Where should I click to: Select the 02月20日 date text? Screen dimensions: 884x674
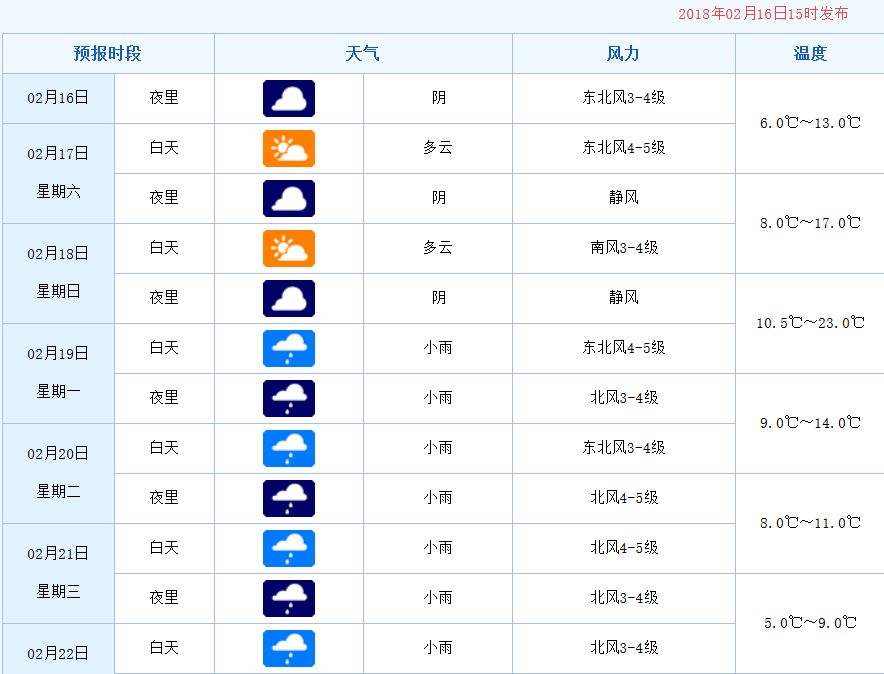tap(58, 453)
